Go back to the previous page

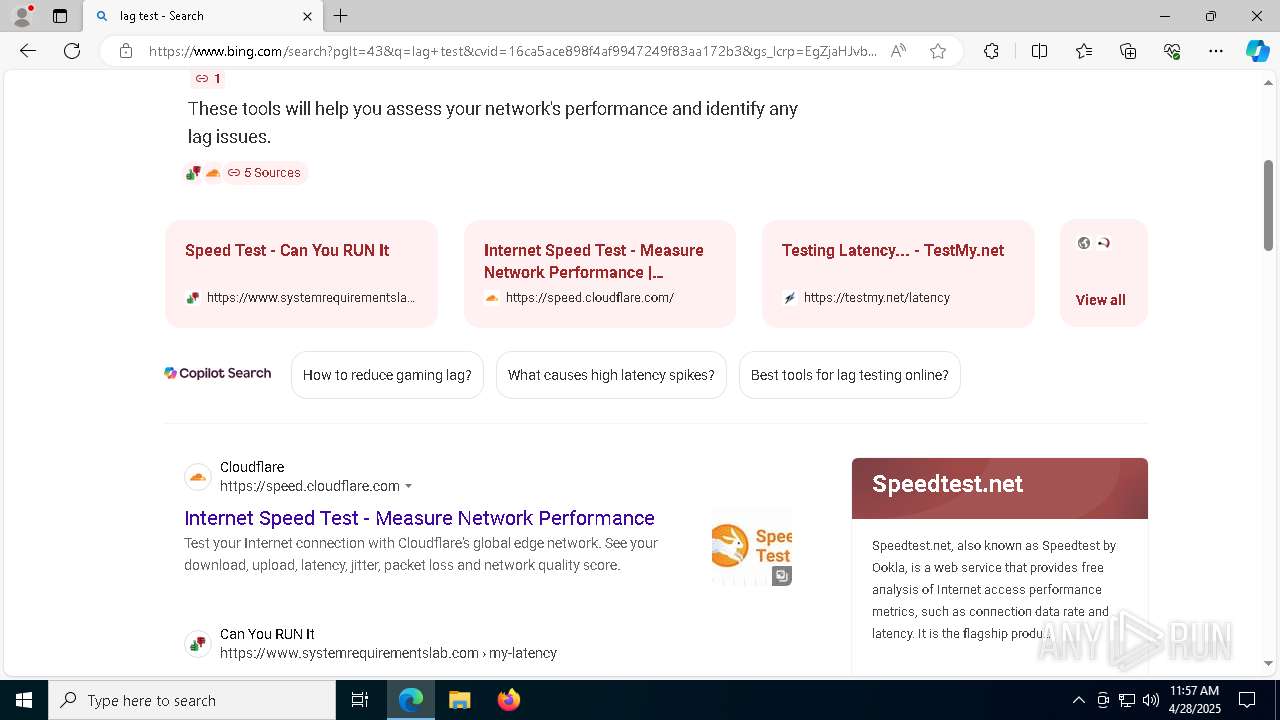tap(28, 51)
